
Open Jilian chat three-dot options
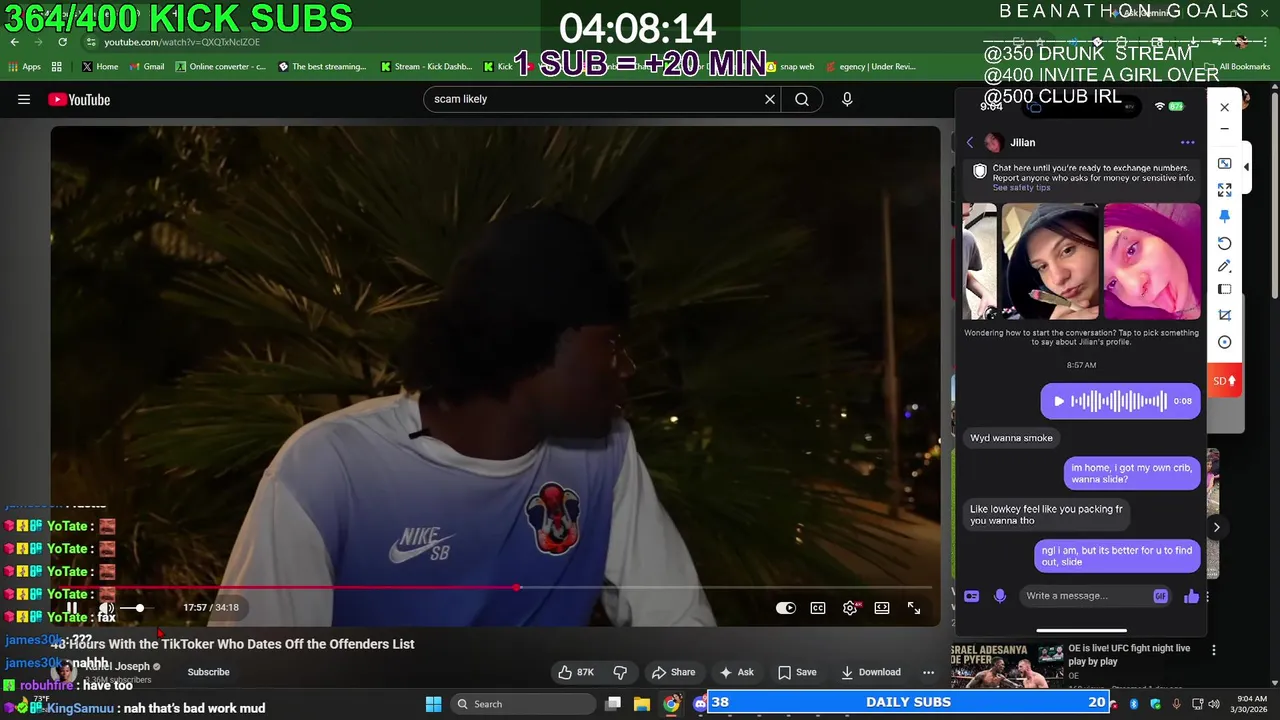tap(1187, 142)
